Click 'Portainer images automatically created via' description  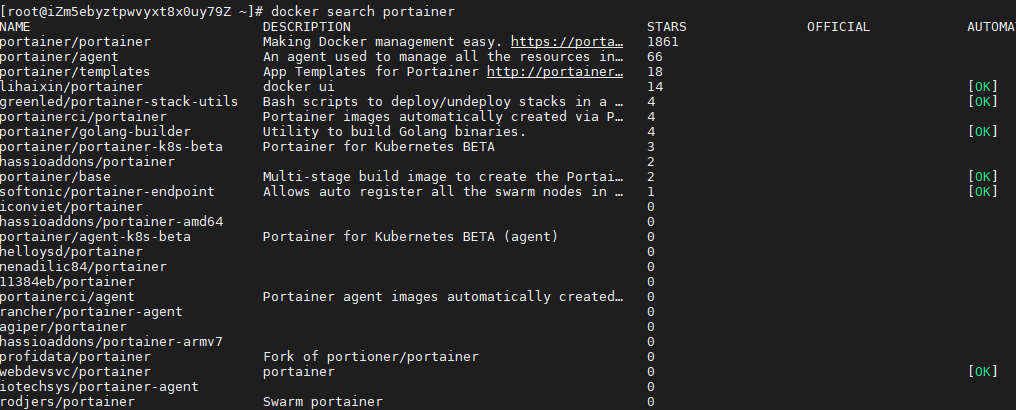coord(443,117)
